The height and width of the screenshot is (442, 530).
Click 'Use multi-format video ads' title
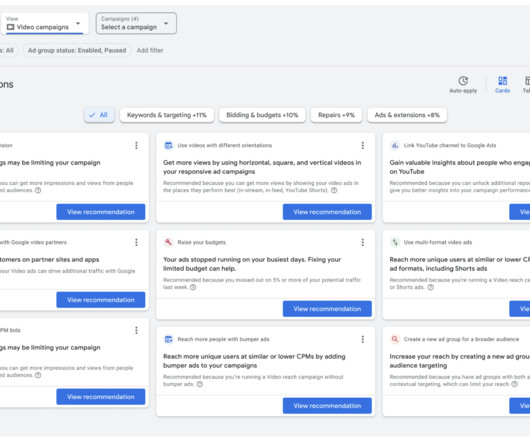(x=438, y=242)
